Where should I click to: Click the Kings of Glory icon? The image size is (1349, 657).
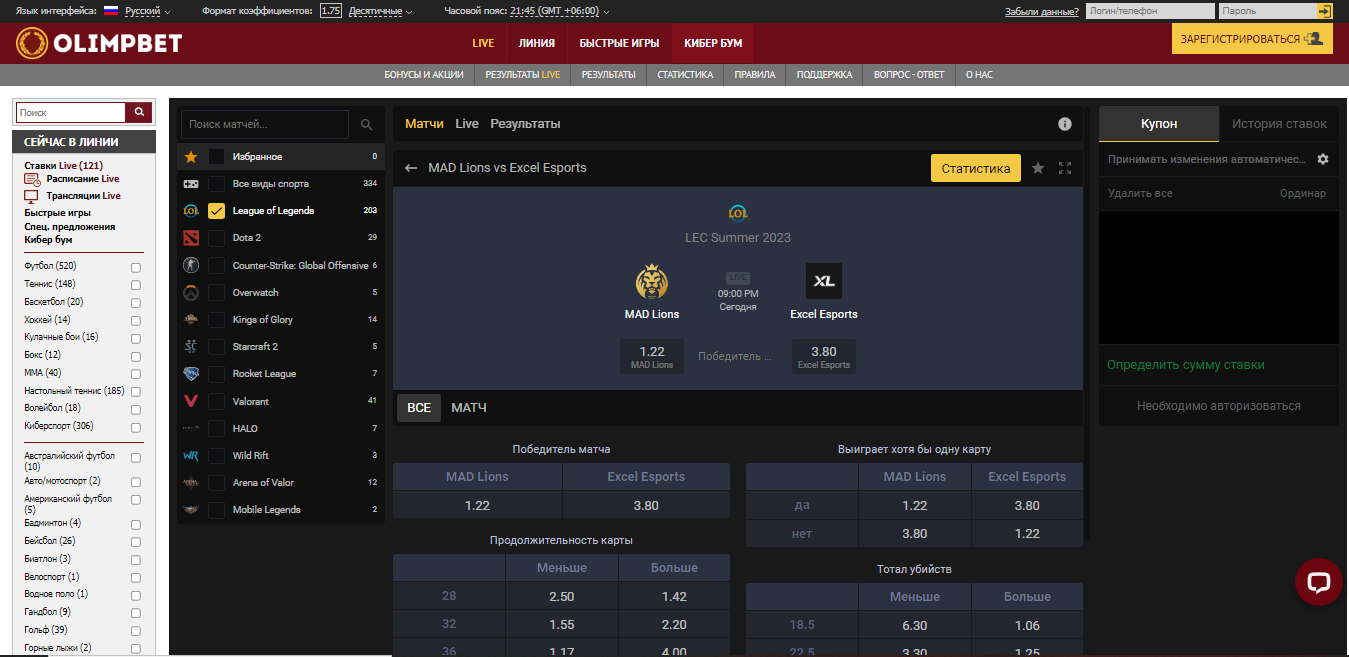tap(191, 319)
